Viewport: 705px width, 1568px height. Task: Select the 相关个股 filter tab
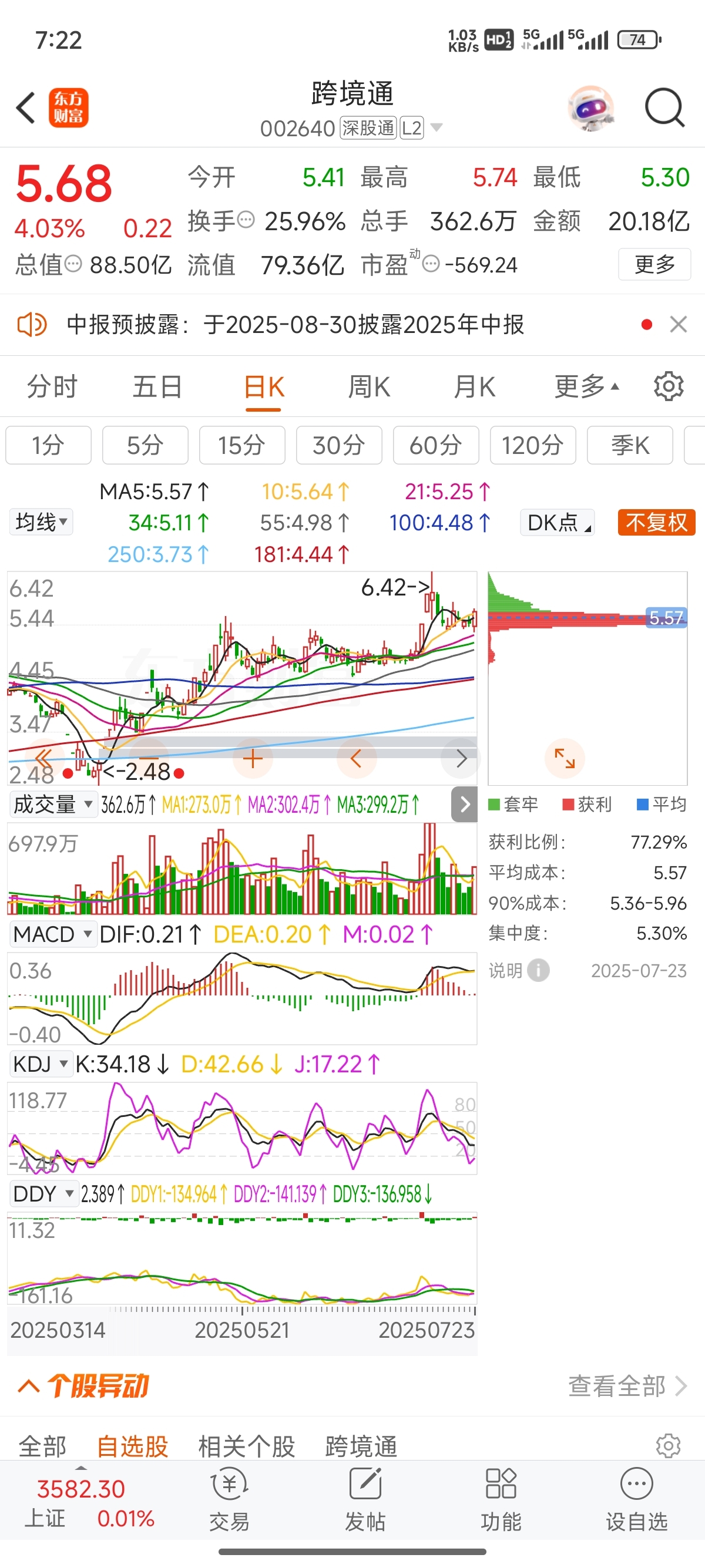pyautogui.click(x=247, y=1446)
